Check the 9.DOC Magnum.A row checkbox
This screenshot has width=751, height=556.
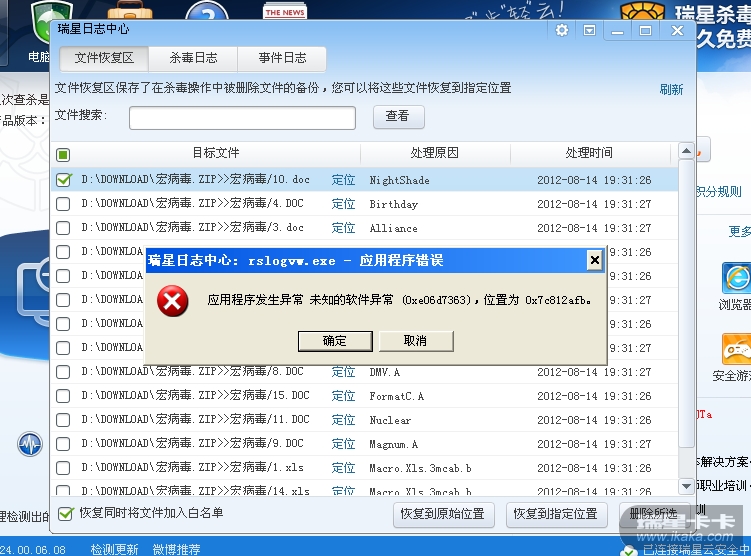63,444
